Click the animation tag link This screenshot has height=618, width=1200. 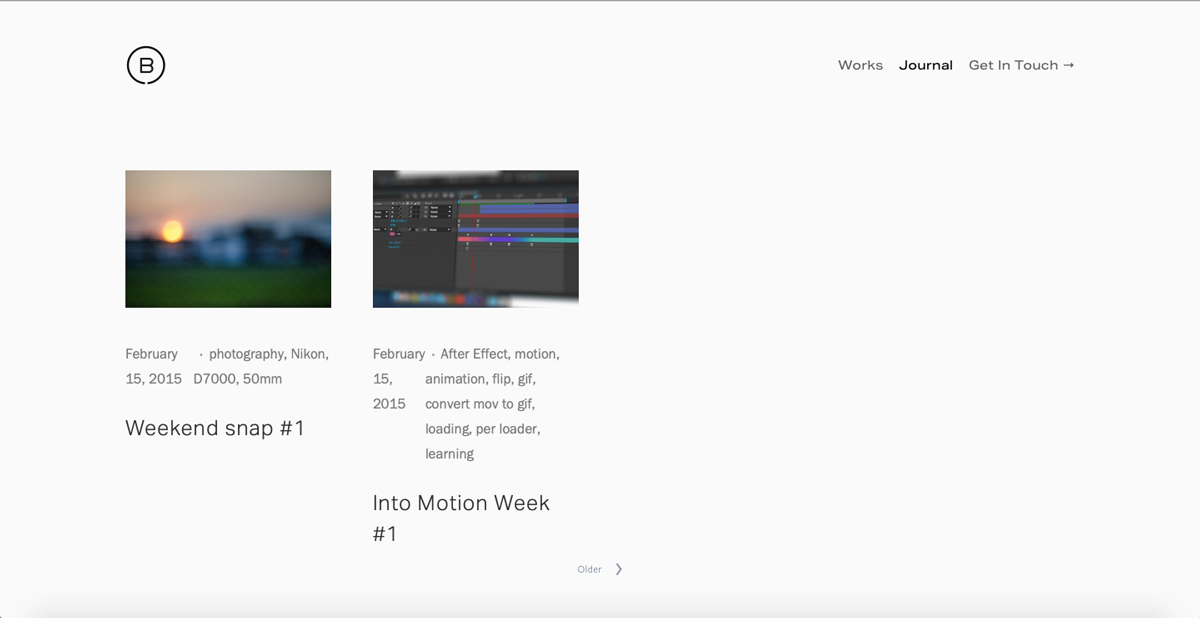454,378
